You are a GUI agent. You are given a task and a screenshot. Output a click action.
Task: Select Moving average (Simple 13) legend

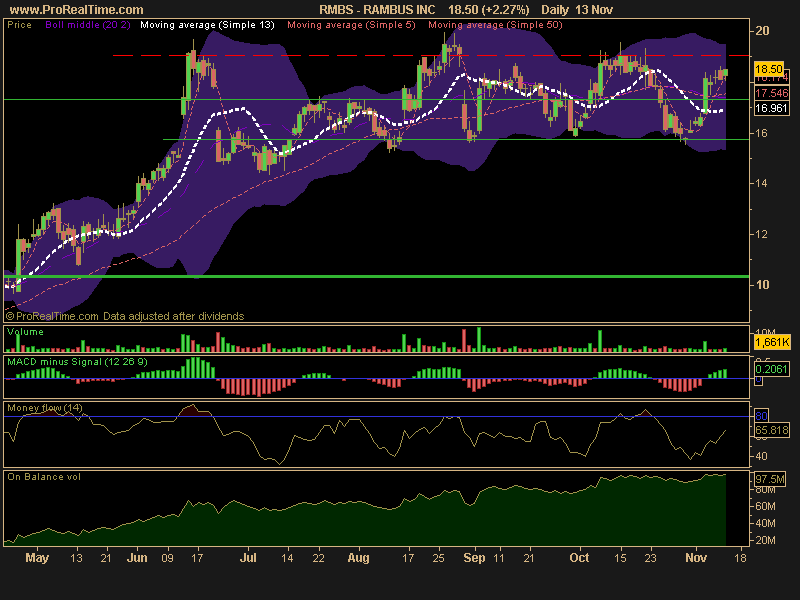(207, 25)
